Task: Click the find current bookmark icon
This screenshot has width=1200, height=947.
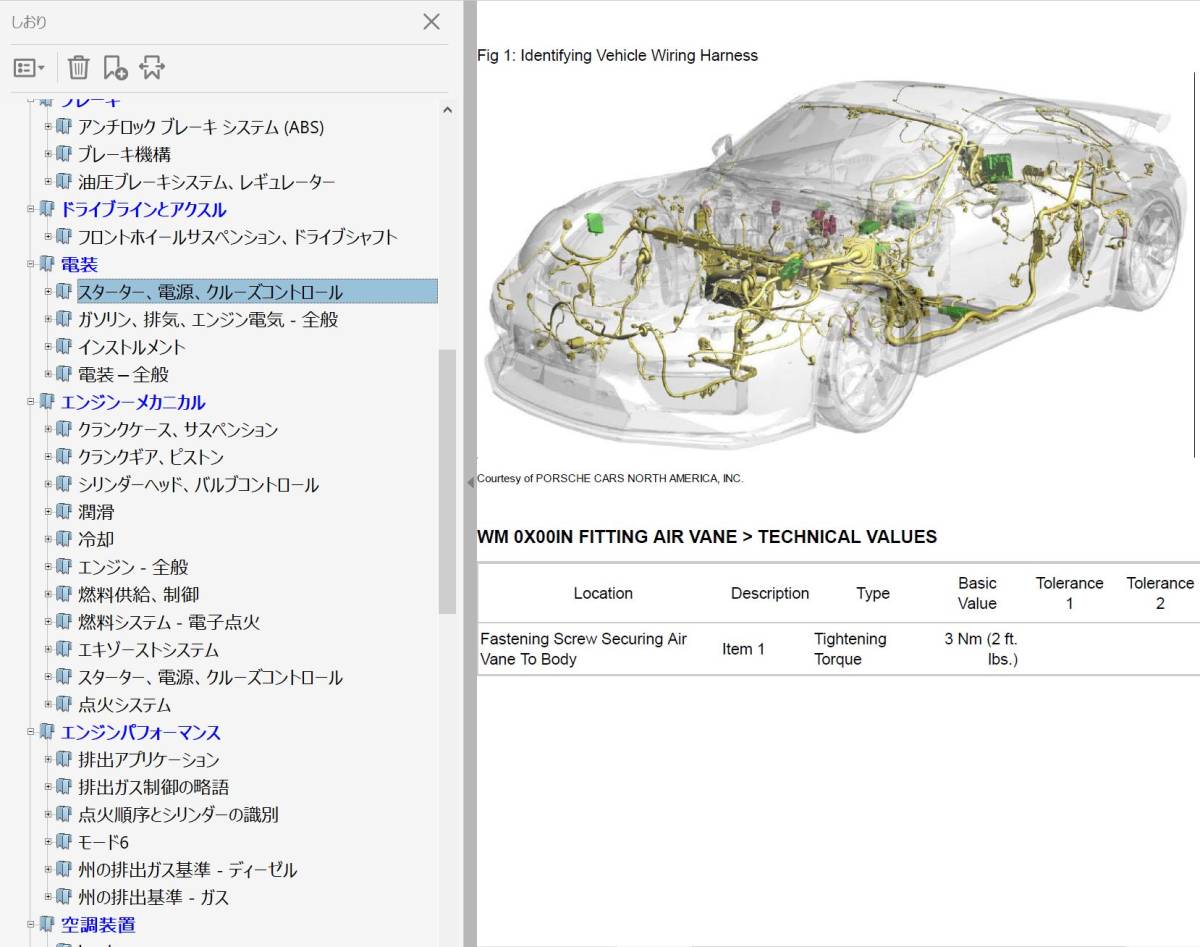Action: pos(152,67)
